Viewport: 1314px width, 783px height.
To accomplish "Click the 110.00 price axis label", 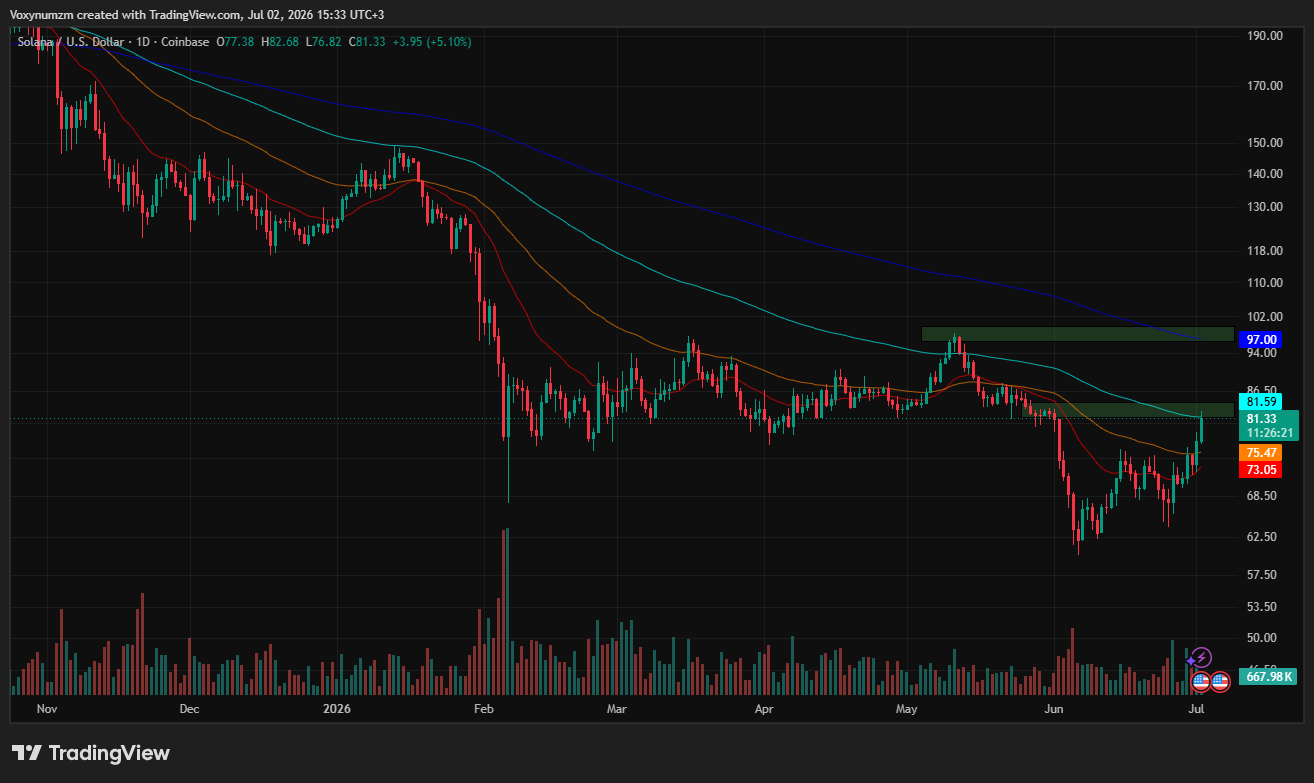I will click(1265, 283).
